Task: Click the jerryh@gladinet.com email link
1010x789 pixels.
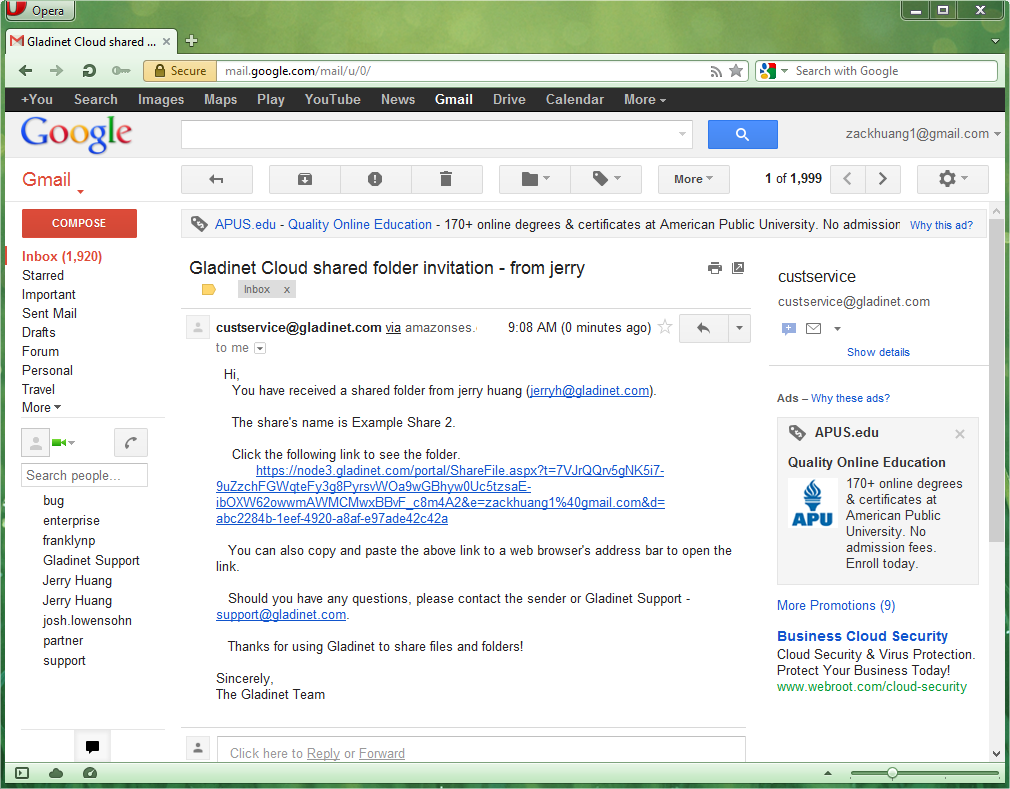Action: coord(589,391)
